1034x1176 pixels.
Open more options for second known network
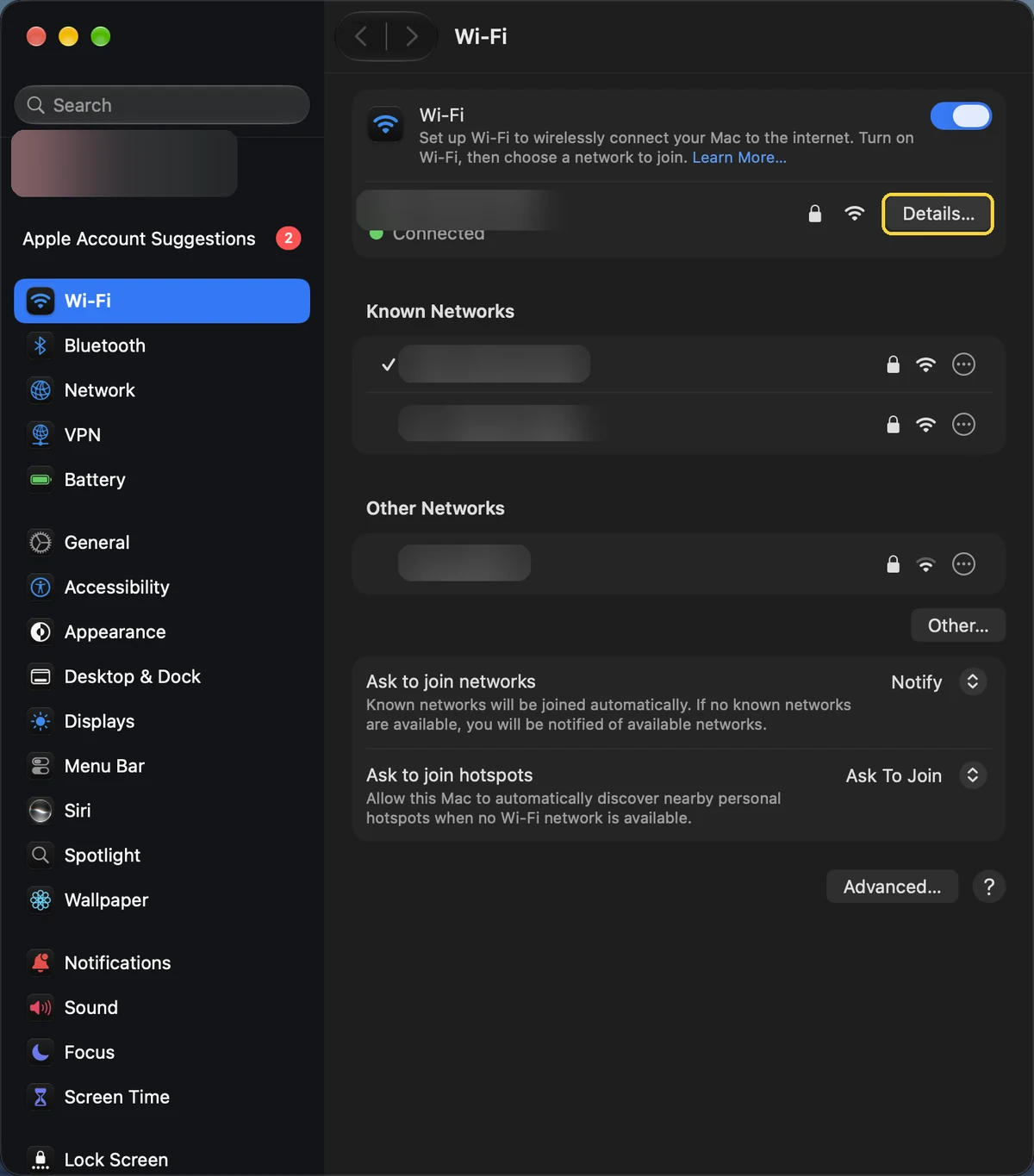[x=963, y=425]
